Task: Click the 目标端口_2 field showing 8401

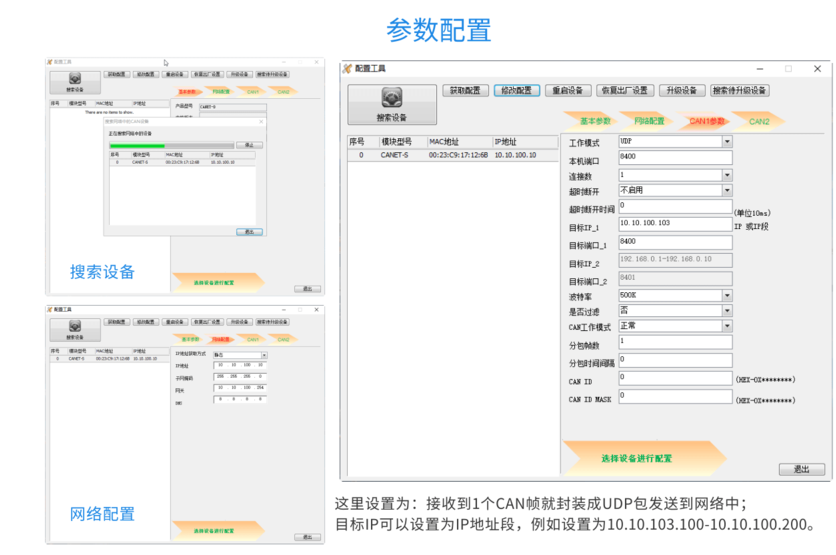Action: (x=675, y=278)
